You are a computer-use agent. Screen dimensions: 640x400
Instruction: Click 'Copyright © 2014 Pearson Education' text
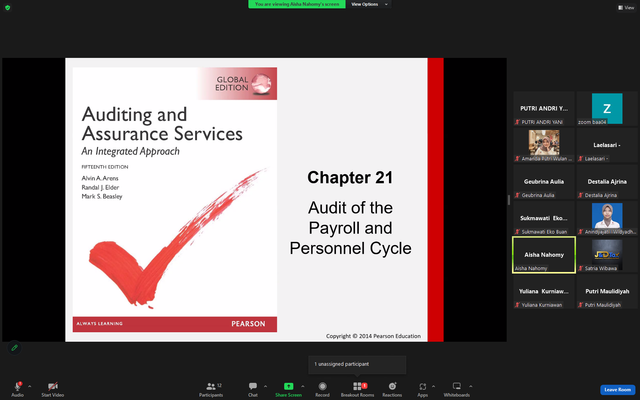(x=373, y=336)
